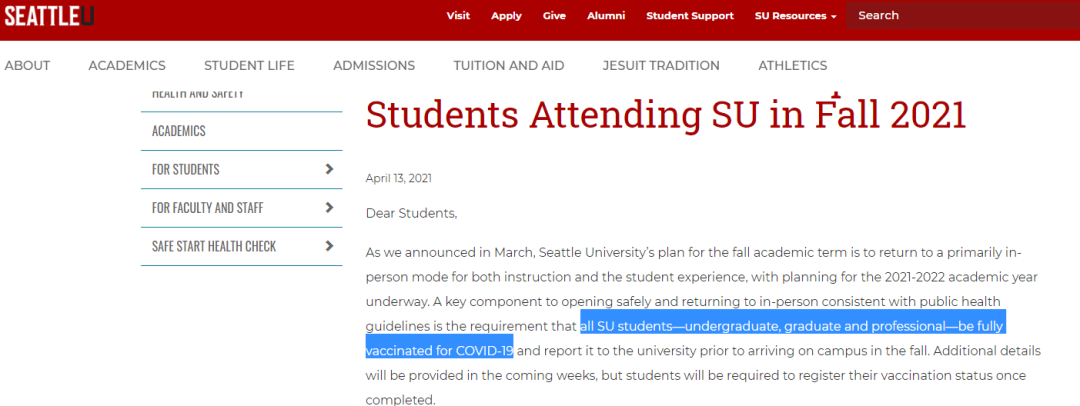Open the Student Support link
This screenshot has height=406, width=1080.
(x=690, y=16)
